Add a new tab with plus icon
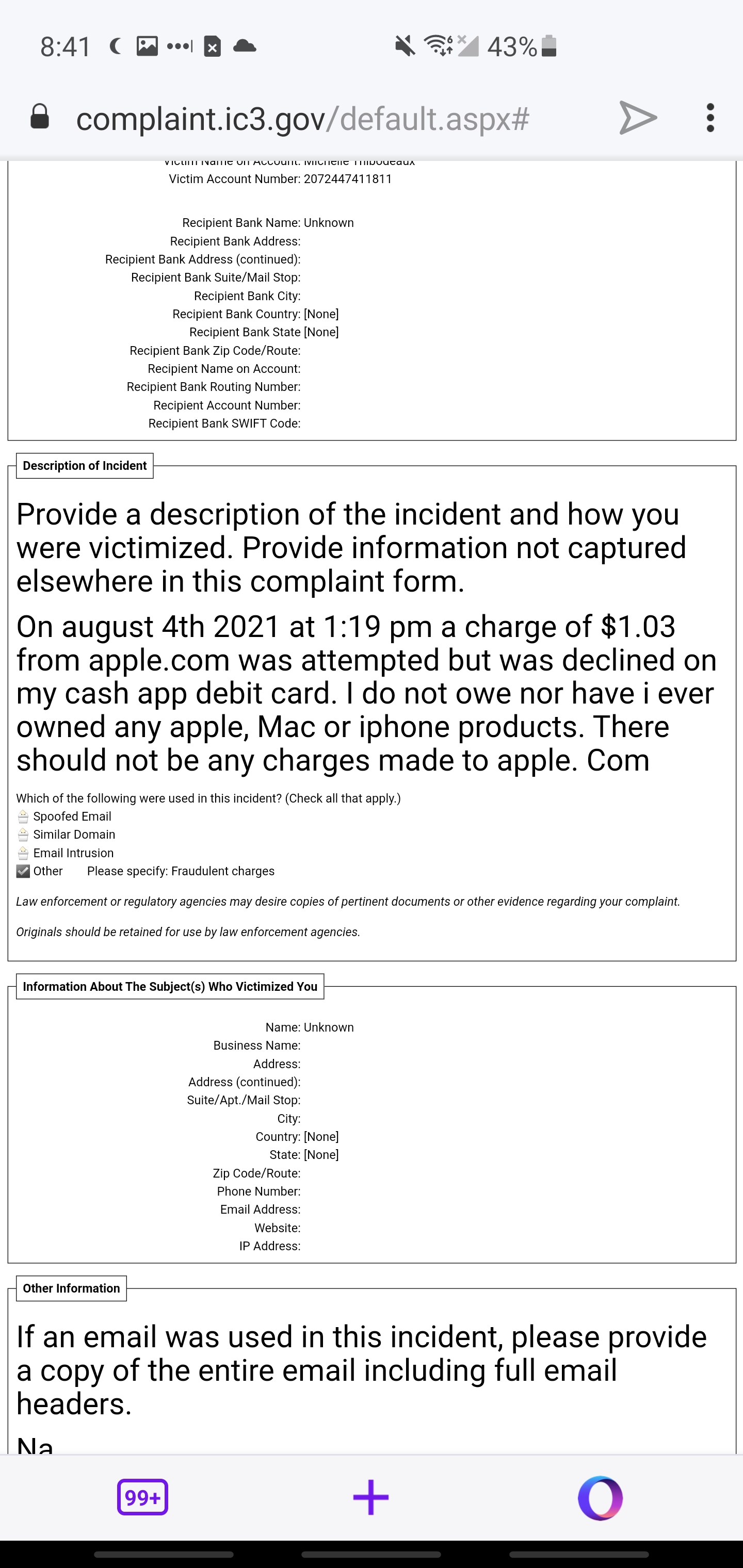743x1568 pixels. coord(371,1497)
